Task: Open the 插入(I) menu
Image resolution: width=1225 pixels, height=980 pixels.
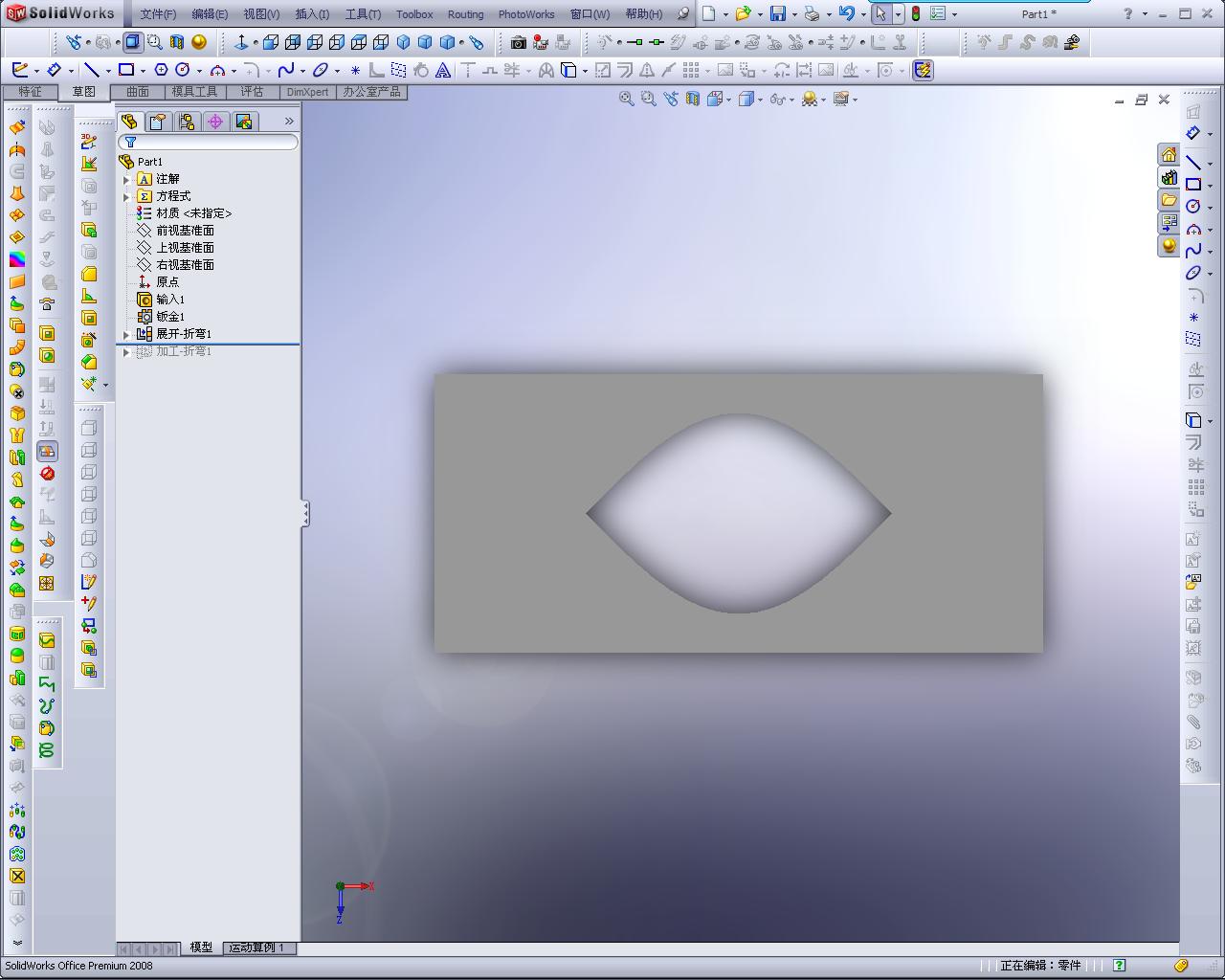Action: point(312,14)
